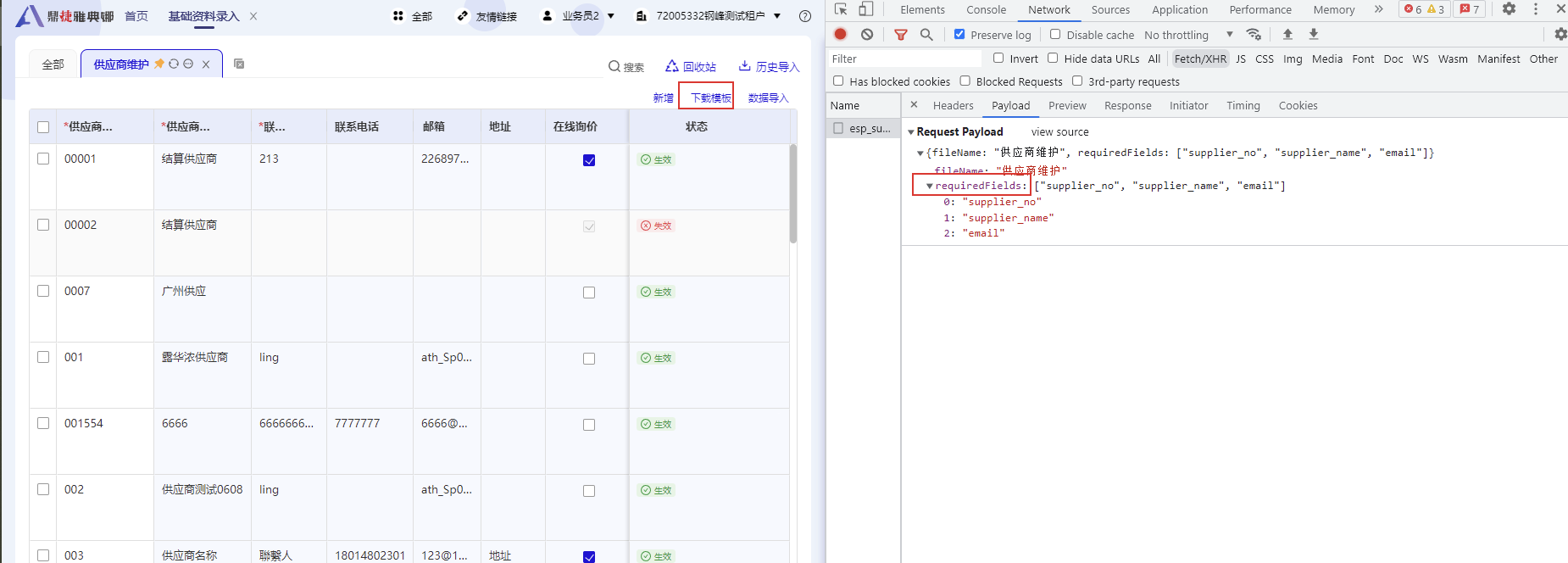Select the CSS request type filter
This screenshot has height=563, width=1568.
1265,59
